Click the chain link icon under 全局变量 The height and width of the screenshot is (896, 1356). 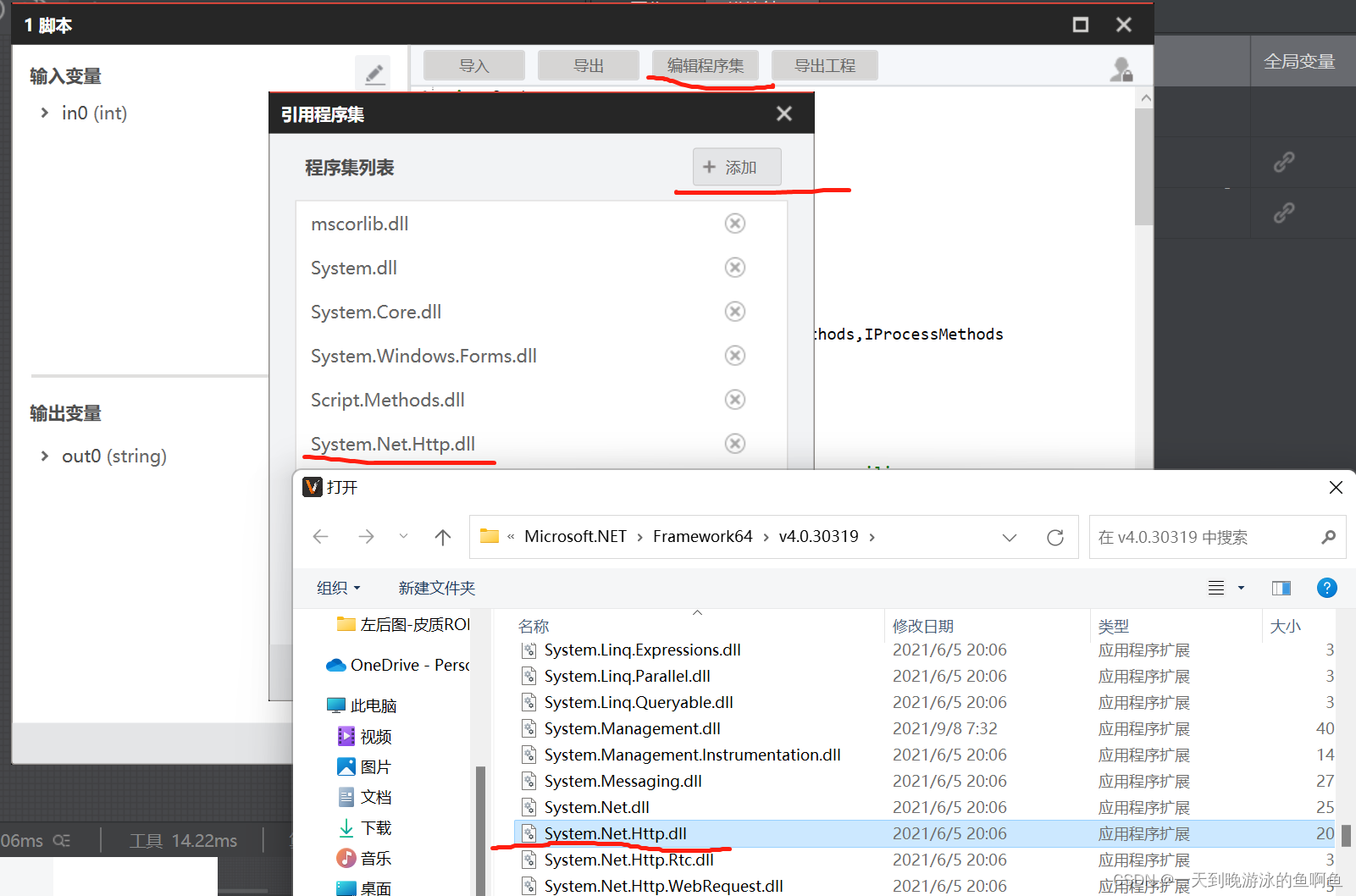coord(1284,162)
